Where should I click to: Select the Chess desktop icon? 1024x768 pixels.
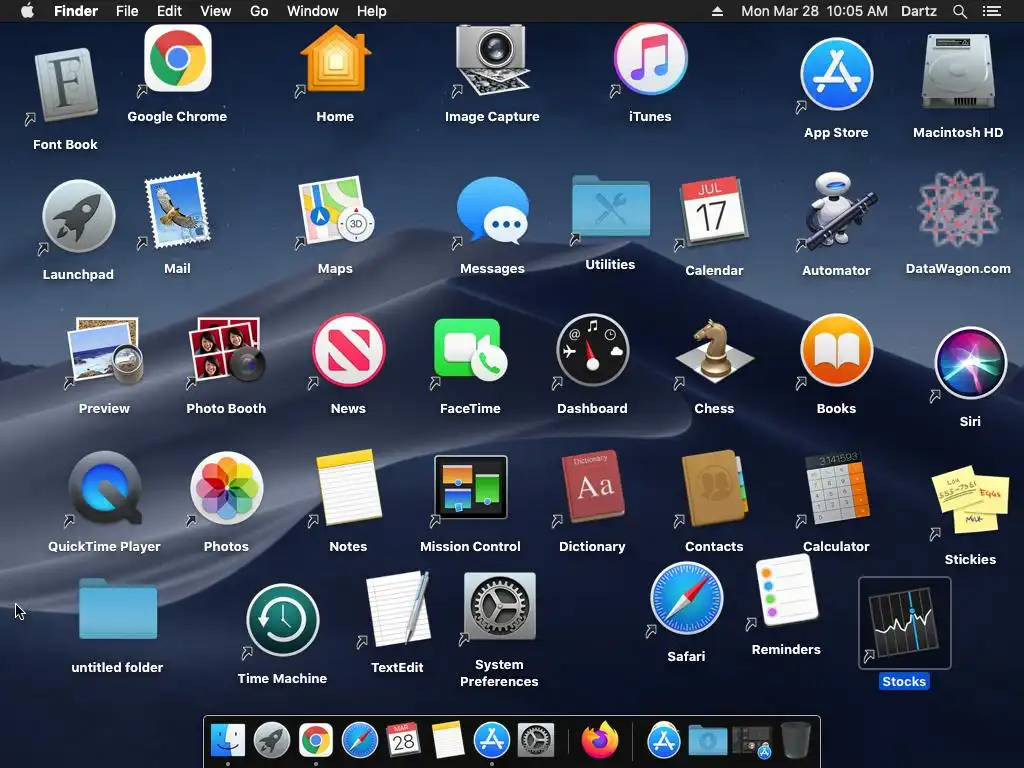point(714,351)
